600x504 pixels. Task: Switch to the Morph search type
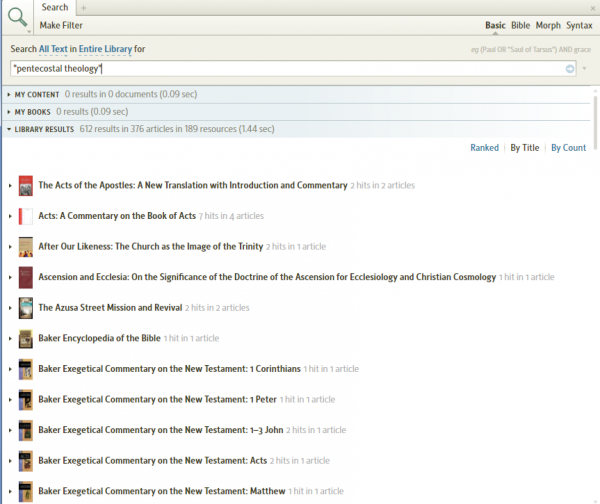[547, 24]
